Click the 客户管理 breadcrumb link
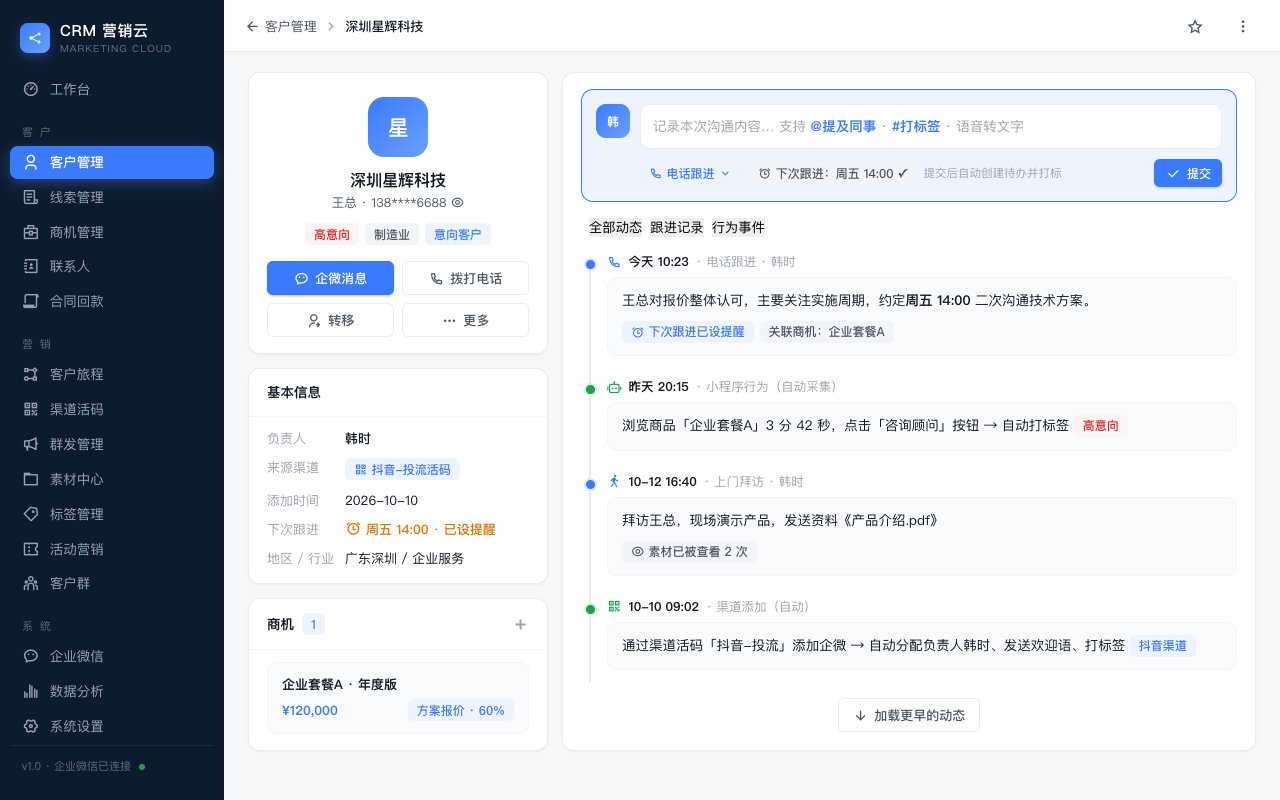1280x800 pixels. coord(291,27)
